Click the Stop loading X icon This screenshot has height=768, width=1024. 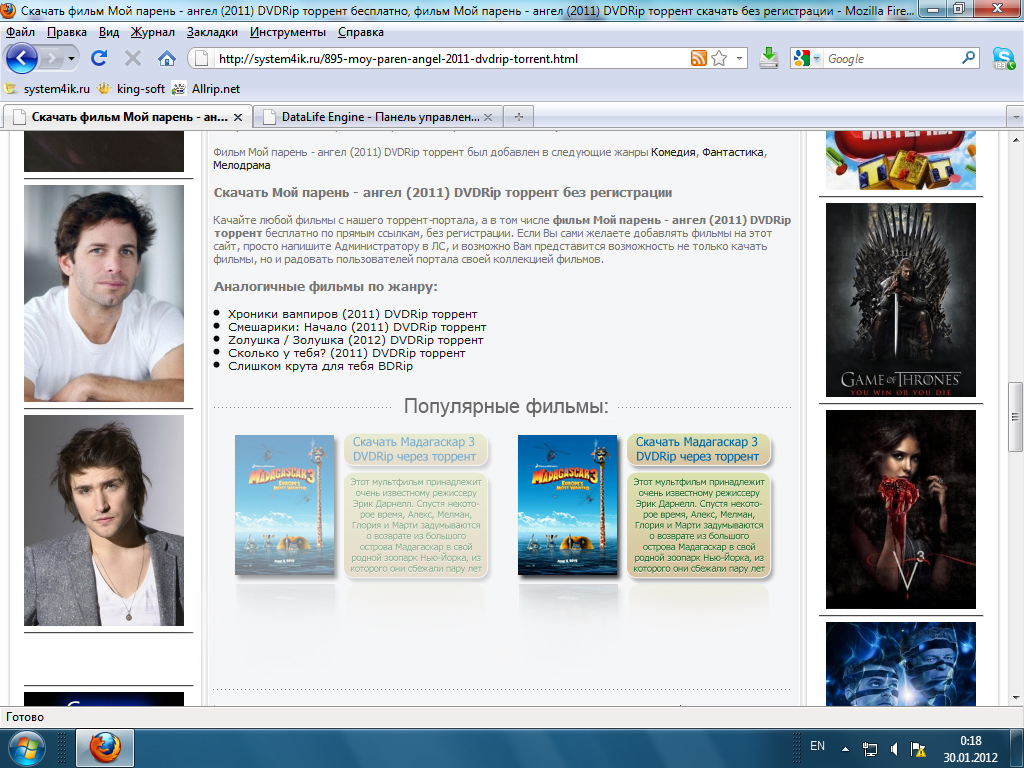[133, 59]
